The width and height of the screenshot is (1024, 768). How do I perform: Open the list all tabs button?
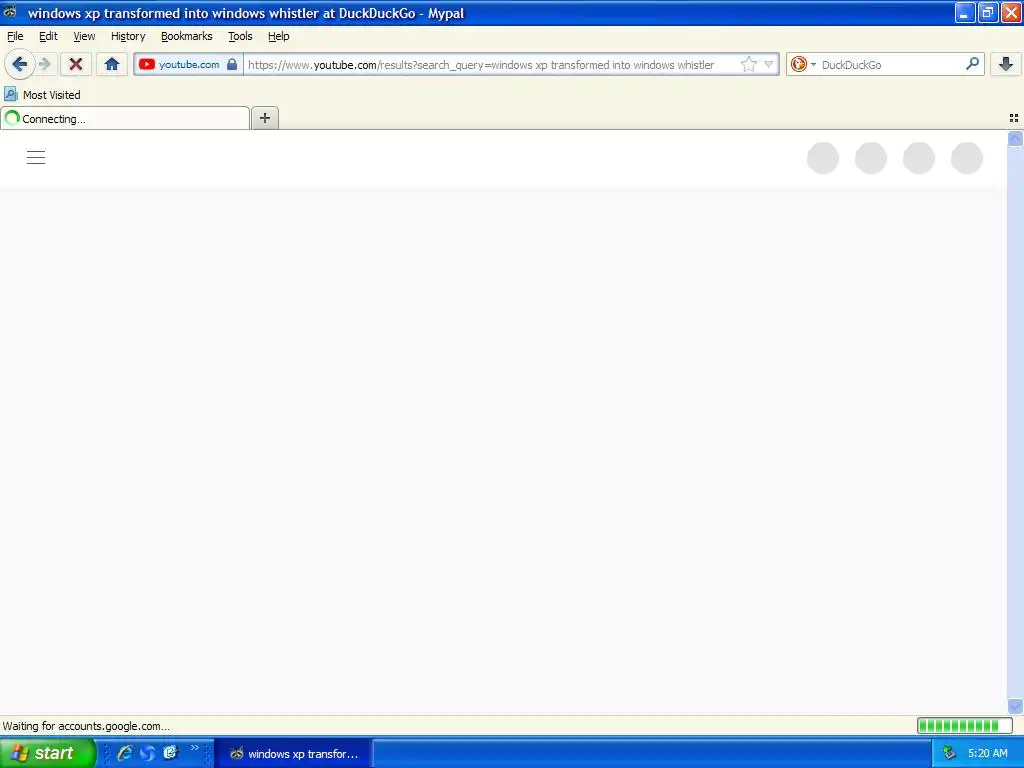click(1014, 118)
